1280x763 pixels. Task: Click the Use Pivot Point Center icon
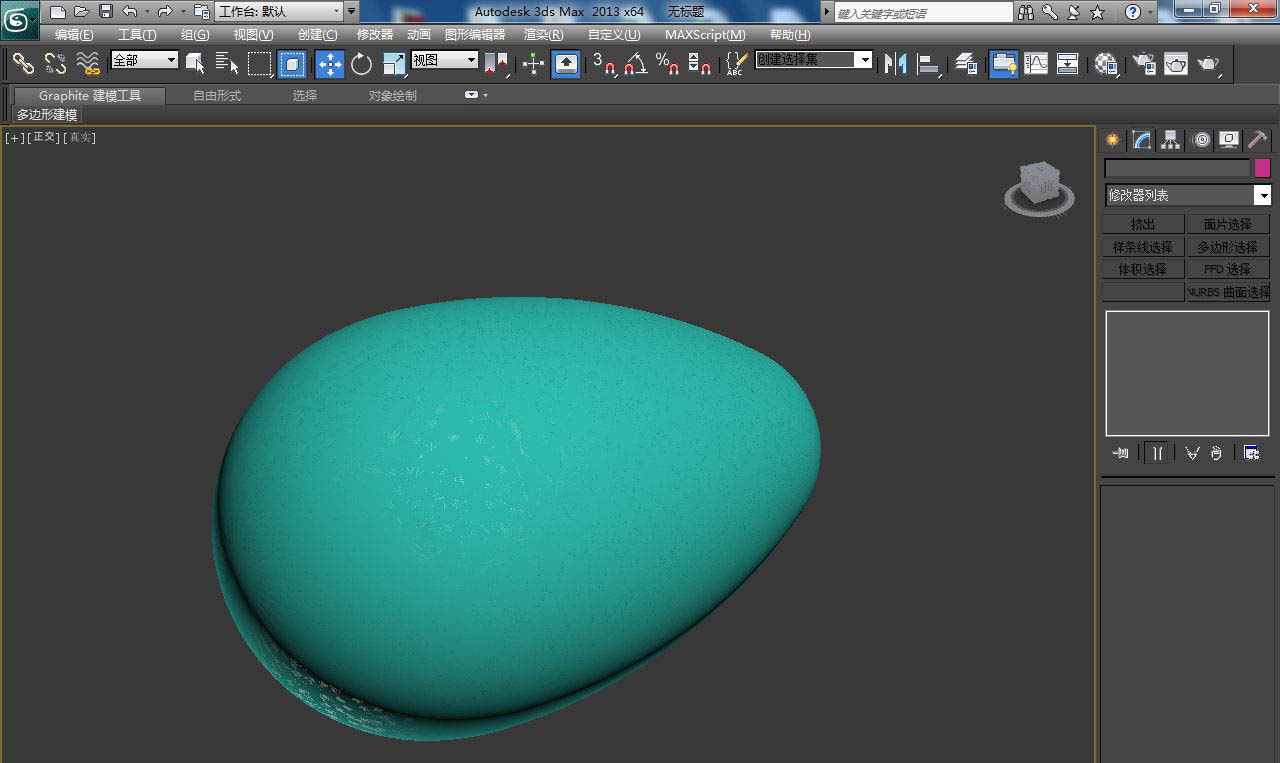(497, 64)
